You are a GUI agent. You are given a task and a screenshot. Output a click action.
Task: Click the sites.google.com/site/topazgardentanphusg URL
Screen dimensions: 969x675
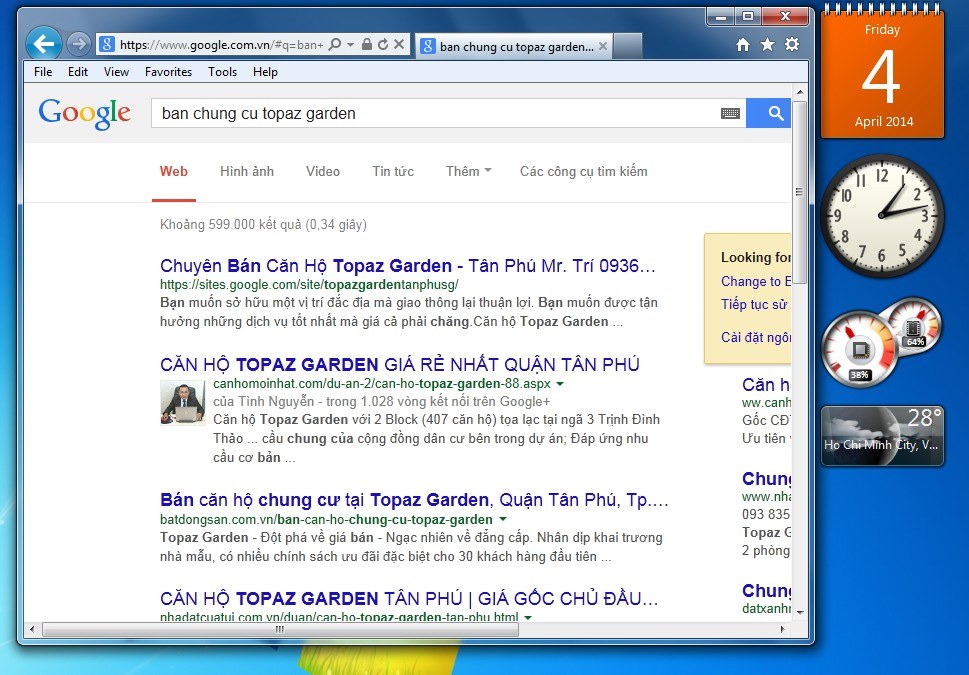[x=309, y=285]
